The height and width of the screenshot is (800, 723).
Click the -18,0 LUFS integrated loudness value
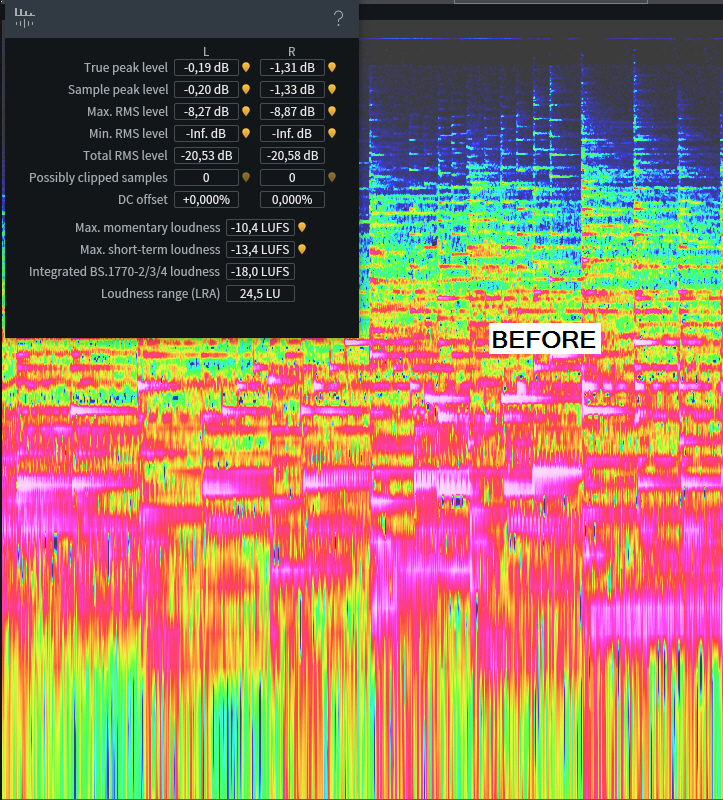[x=260, y=271]
